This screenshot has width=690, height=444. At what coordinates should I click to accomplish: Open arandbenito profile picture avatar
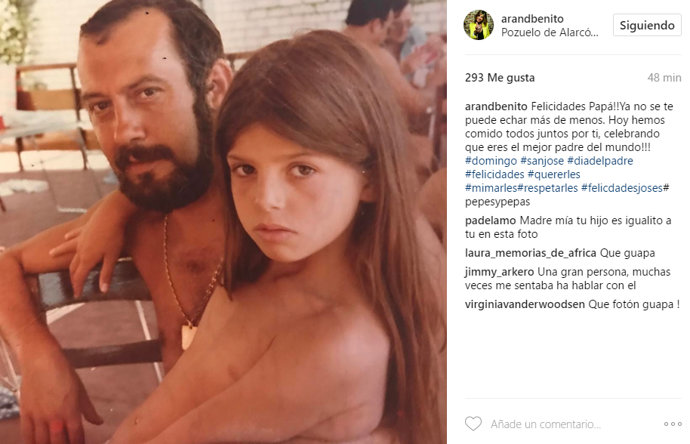pyautogui.click(x=479, y=25)
